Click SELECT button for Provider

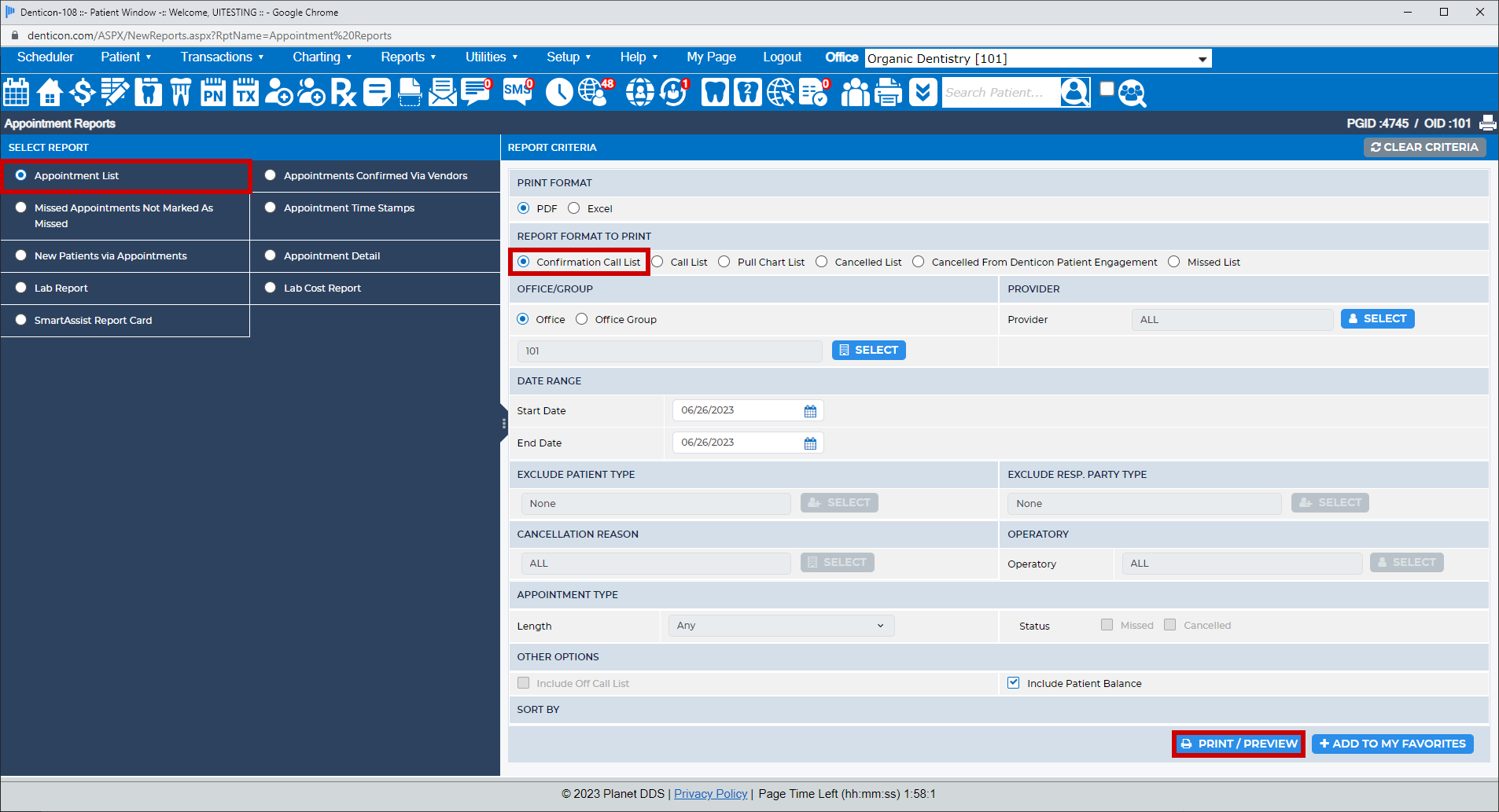coord(1377,318)
